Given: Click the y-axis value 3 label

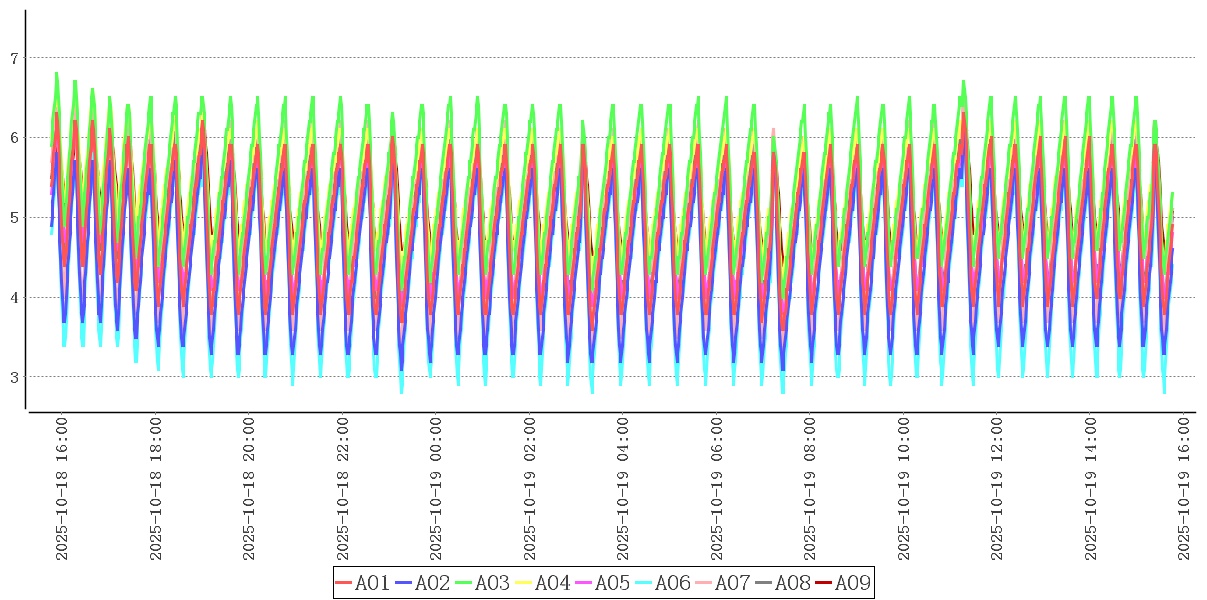Looking at the screenshot, I should (x=14, y=377).
